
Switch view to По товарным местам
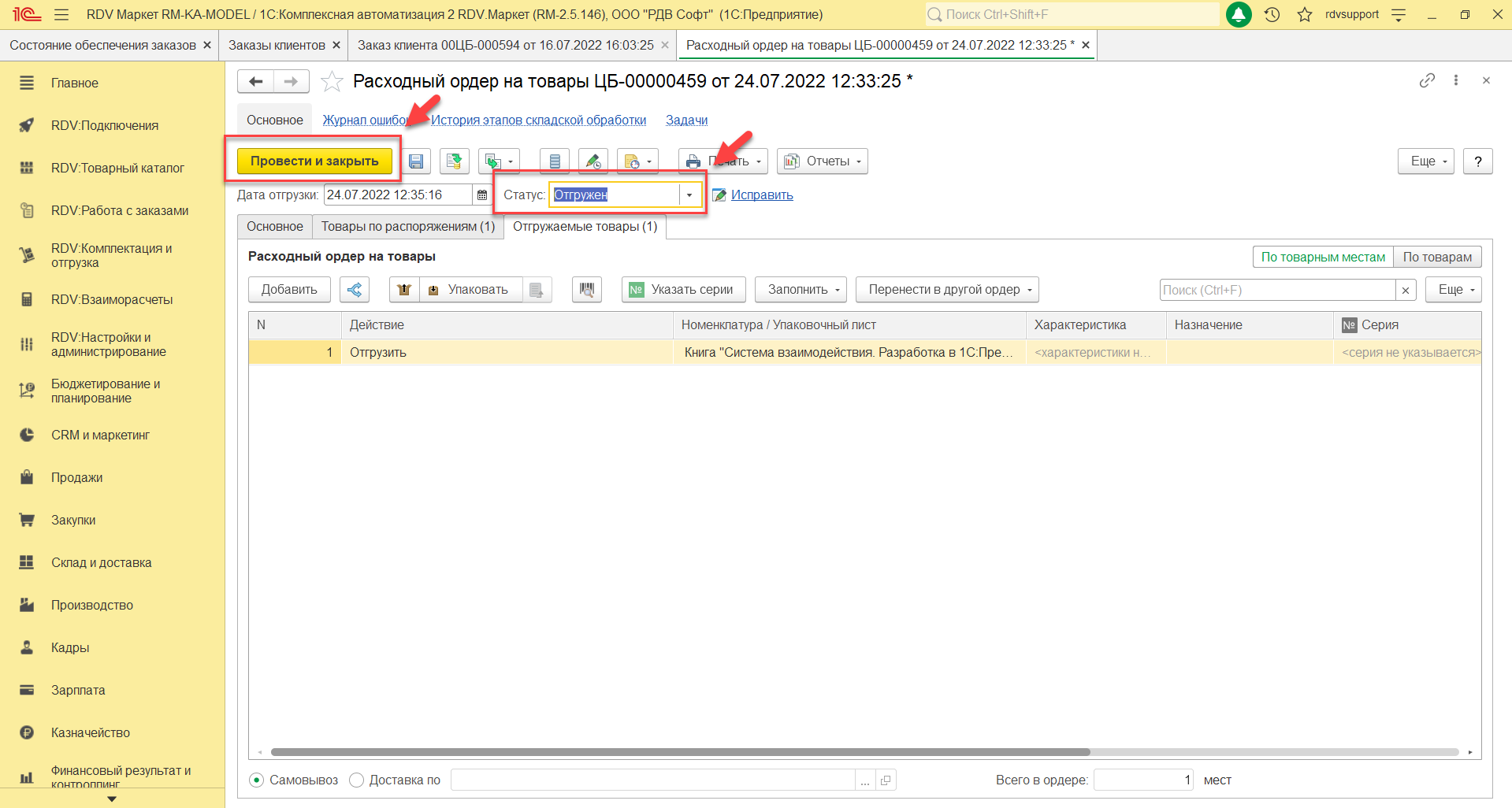coord(1323,257)
